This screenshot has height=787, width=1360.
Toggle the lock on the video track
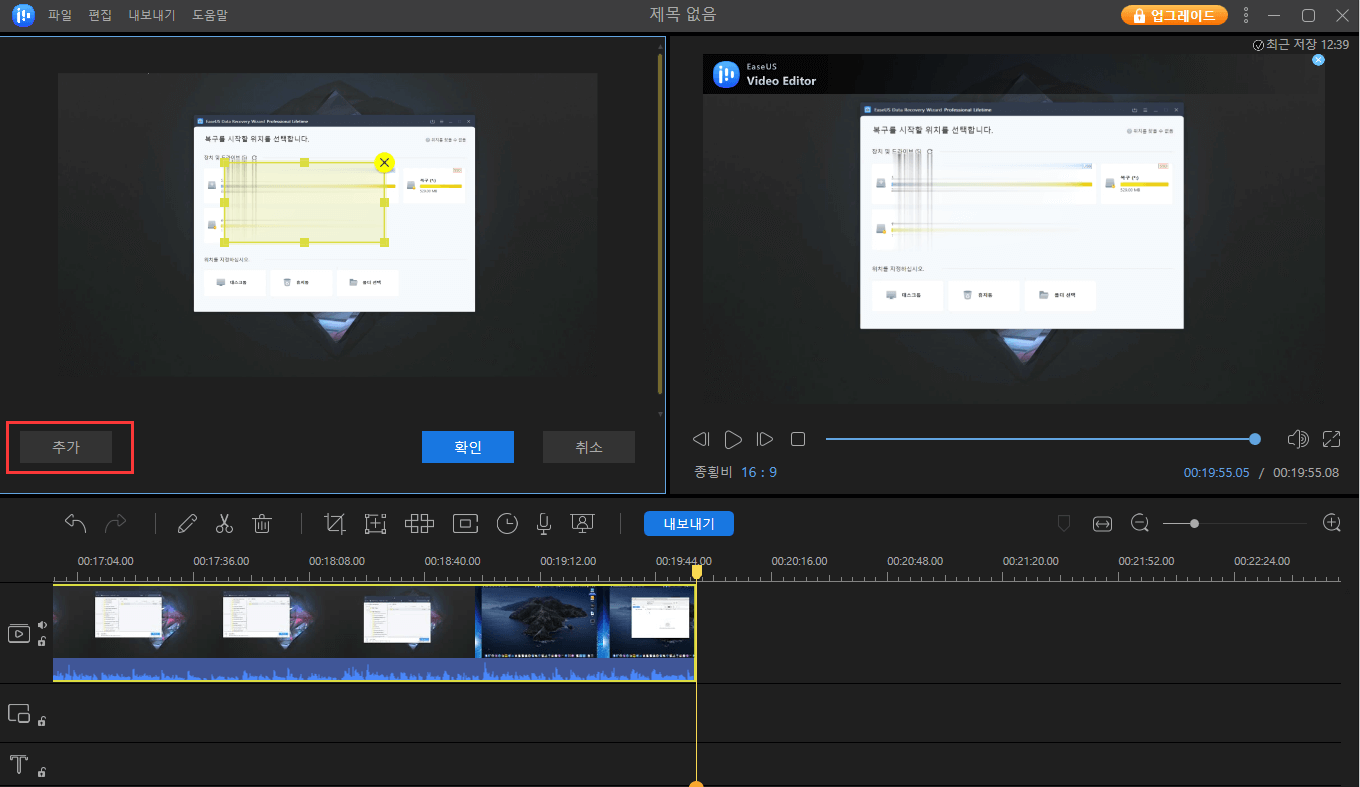pos(41,641)
